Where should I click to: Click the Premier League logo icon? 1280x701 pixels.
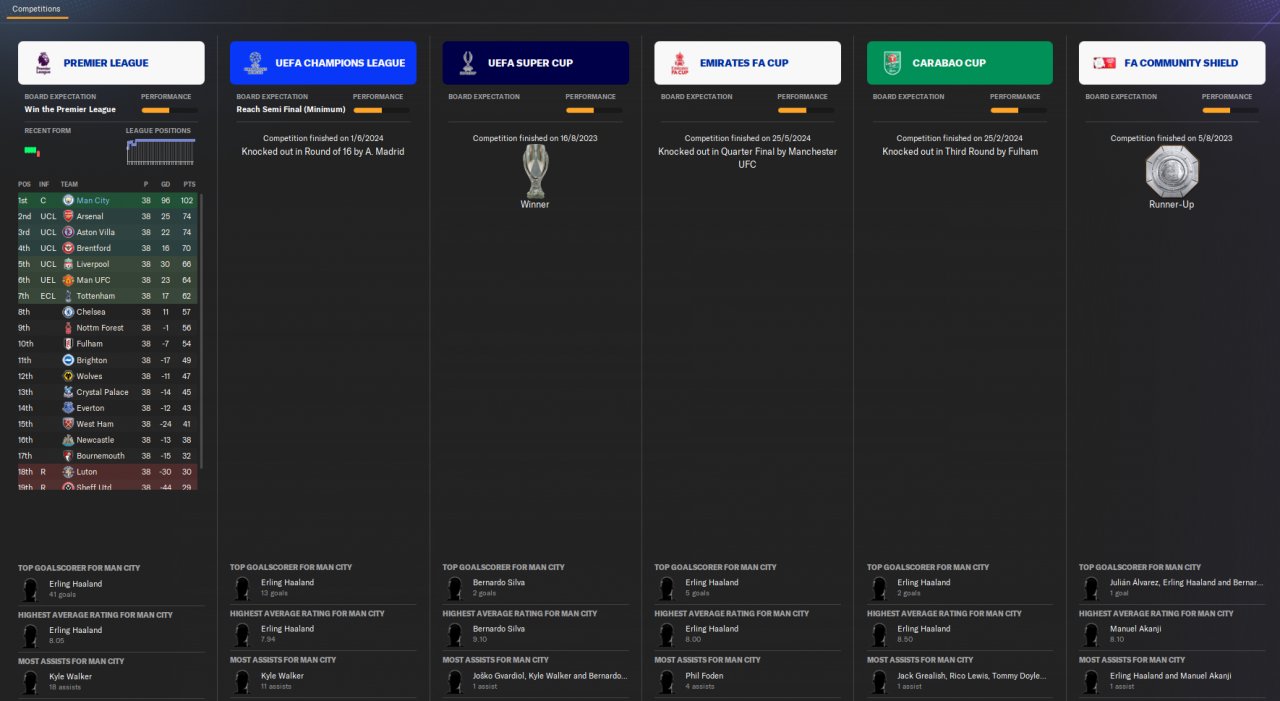tap(42, 63)
